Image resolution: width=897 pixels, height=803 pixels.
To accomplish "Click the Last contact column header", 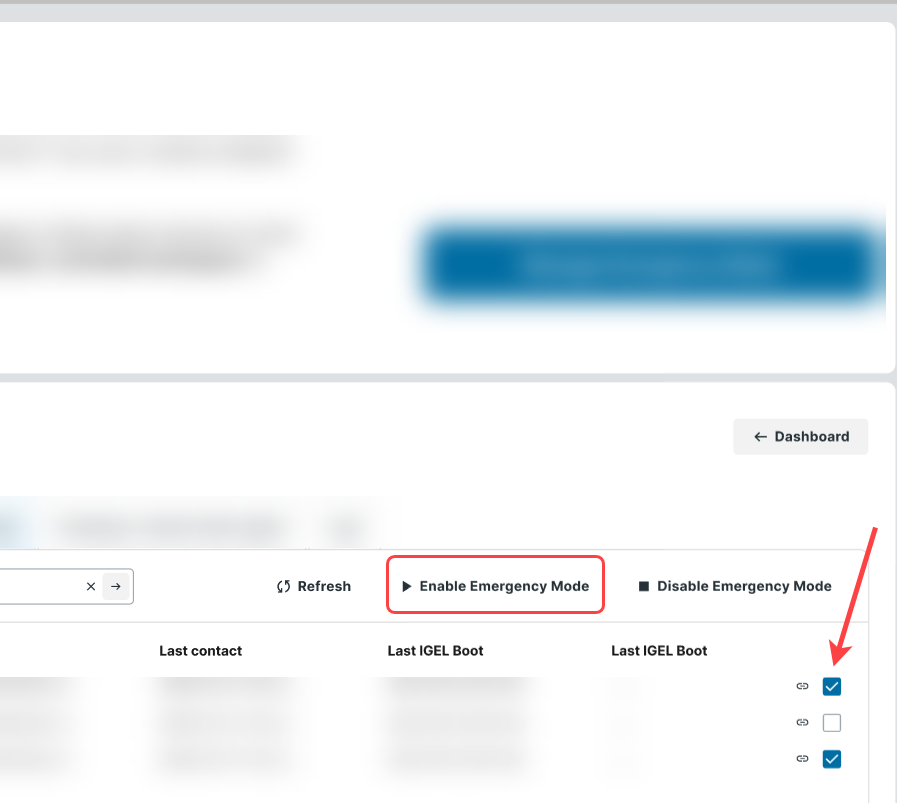I will 200,651.
